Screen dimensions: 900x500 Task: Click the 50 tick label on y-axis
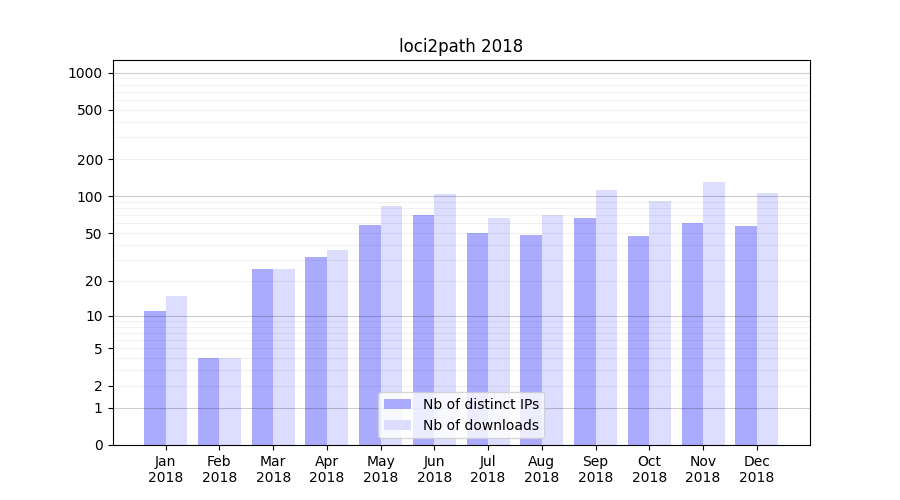tap(92, 234)
